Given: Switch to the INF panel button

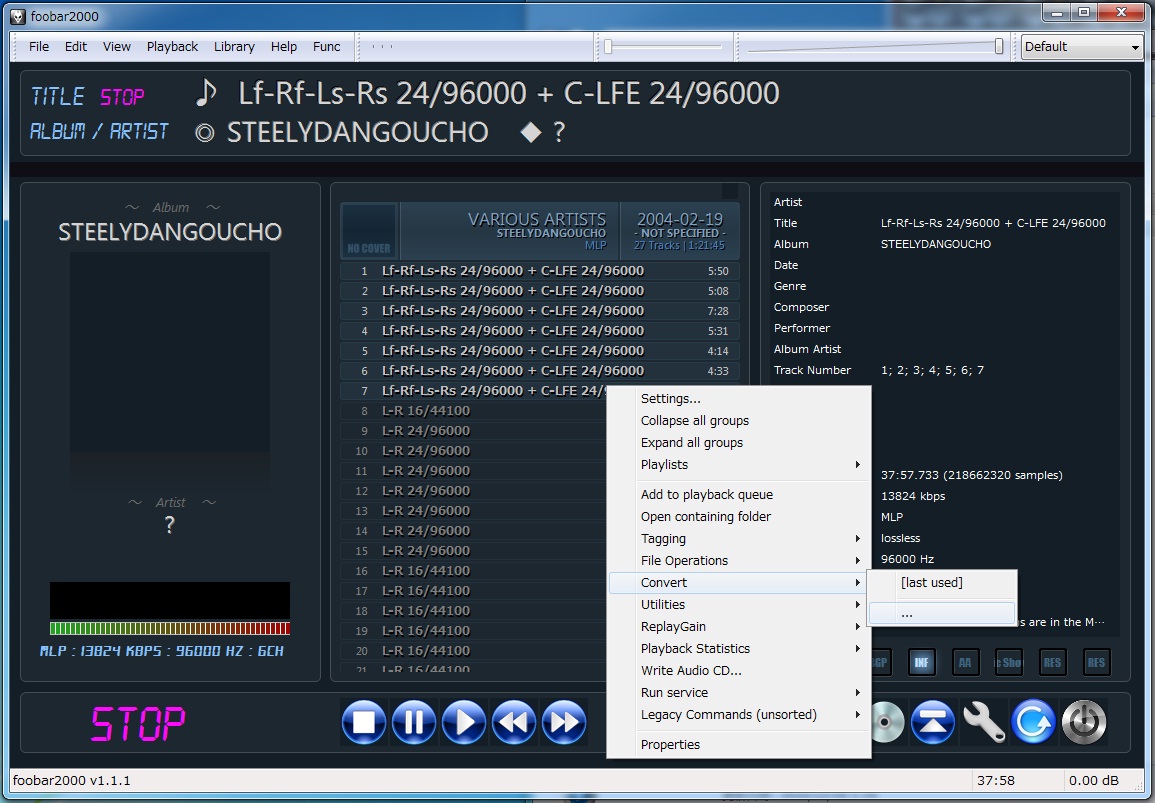Looking at the screenshot, I should click(x=921, y=662).
